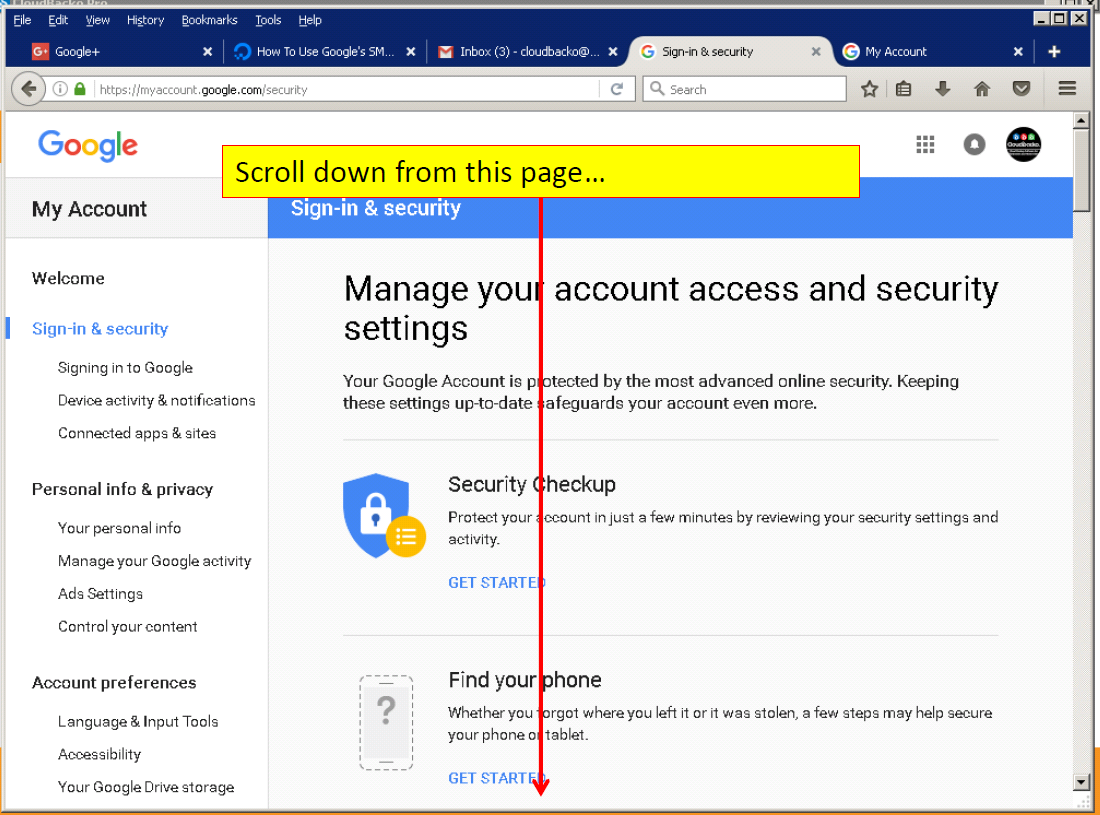Viewport: 1100px width, 815px height.
Task: Click GET STARTED under Security Checkup
Action: pos(497,583)
